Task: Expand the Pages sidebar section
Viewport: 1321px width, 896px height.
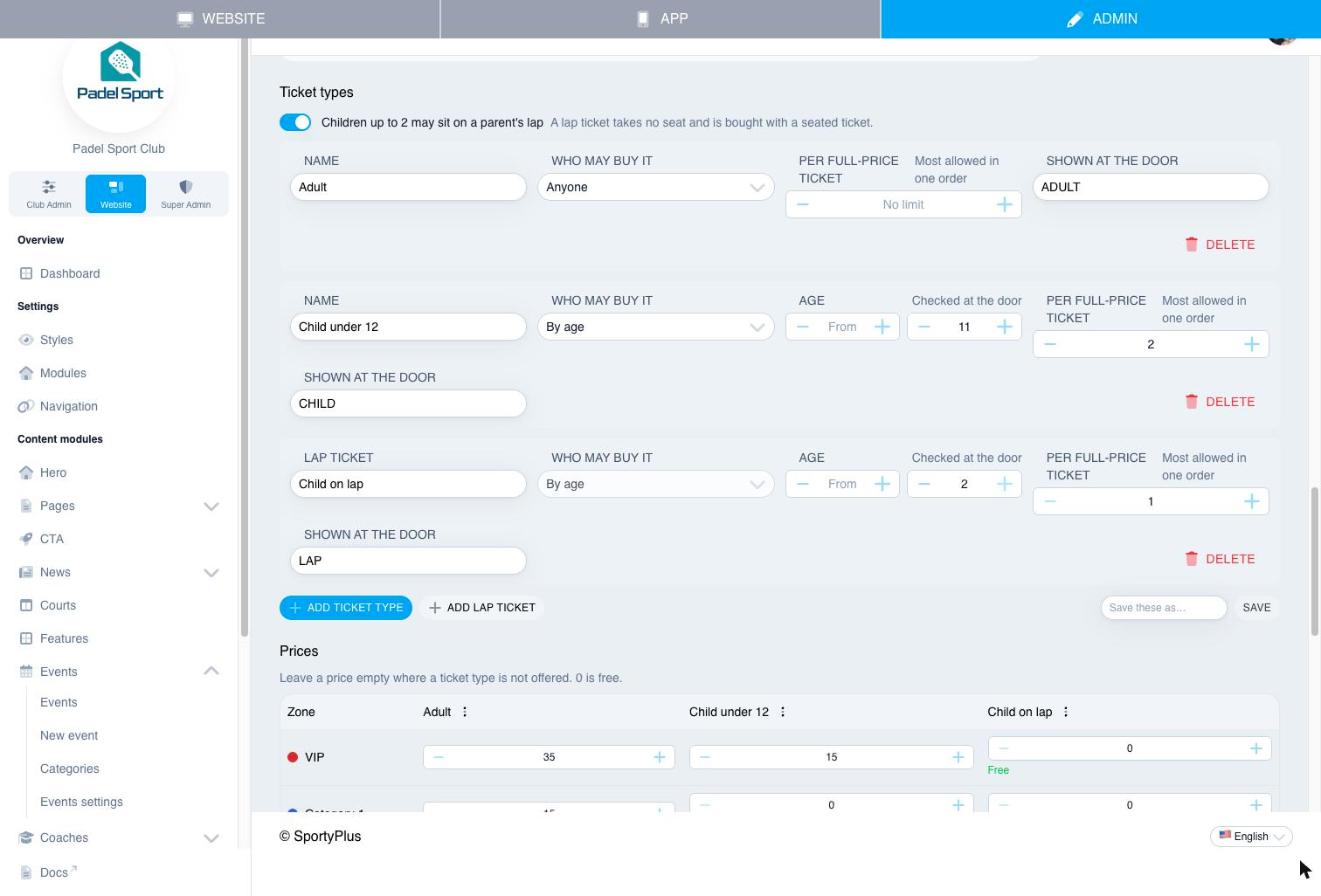Action: (211, 506)
